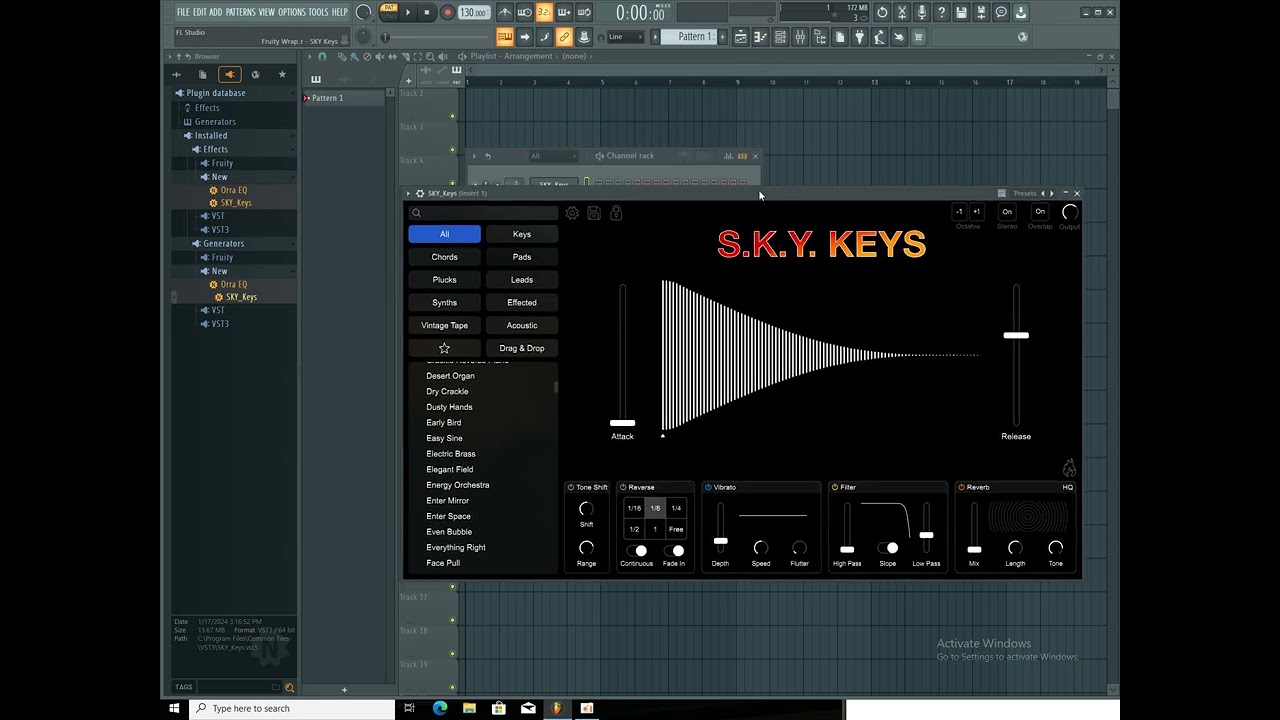Select the Free reverse time
This screenshot has height=720, width=1280.
676,529
